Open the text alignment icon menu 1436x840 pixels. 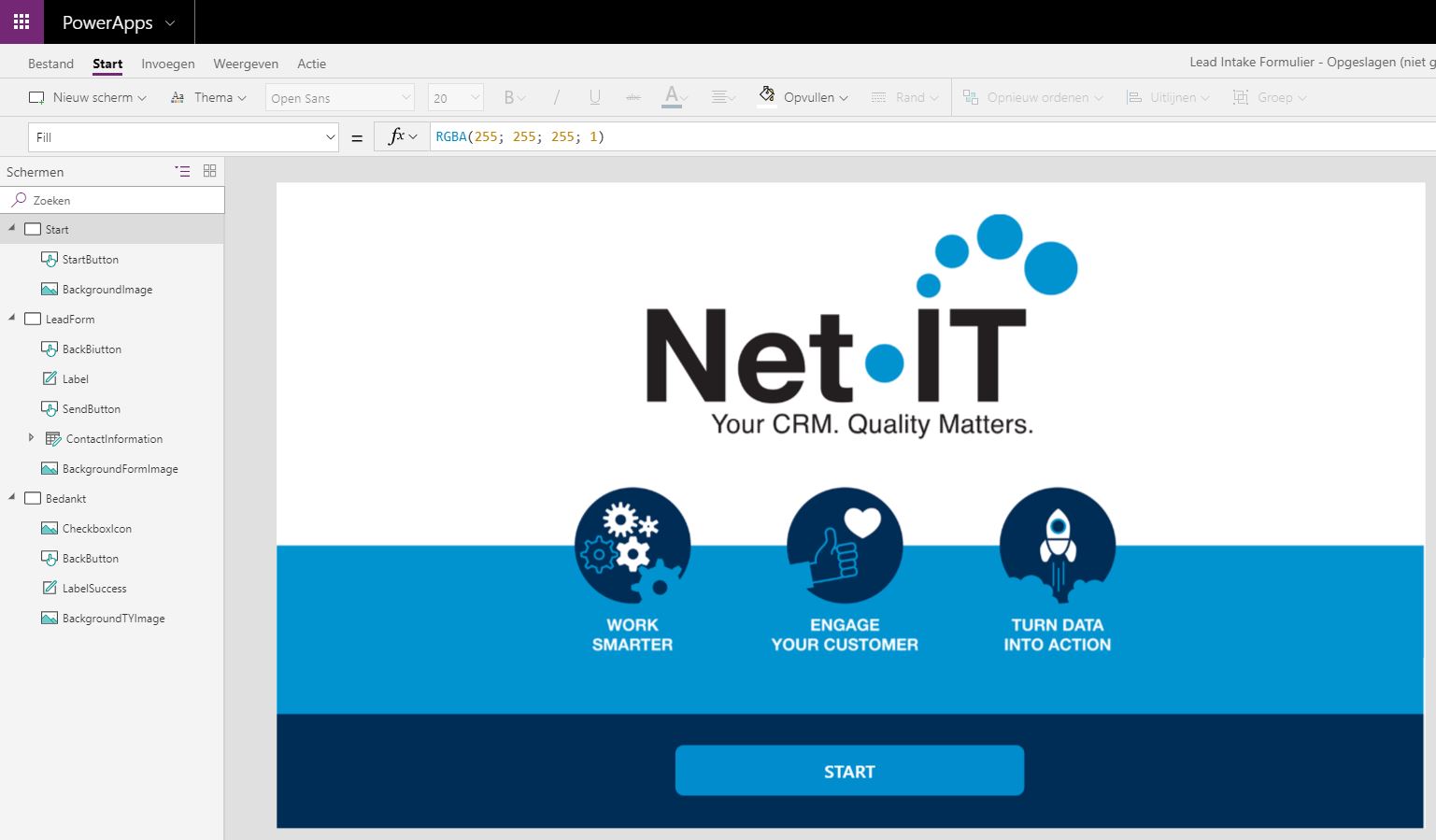click(722, 97)
